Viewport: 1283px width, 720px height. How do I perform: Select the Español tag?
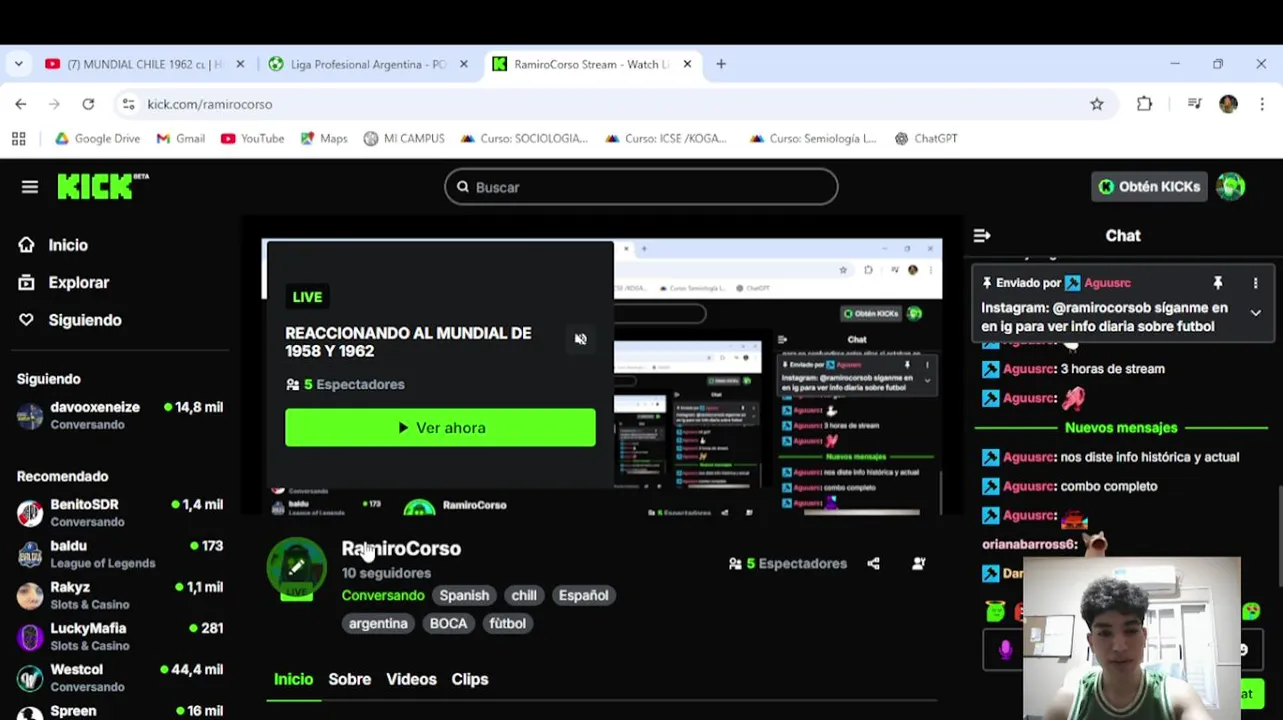pos(583,595)
